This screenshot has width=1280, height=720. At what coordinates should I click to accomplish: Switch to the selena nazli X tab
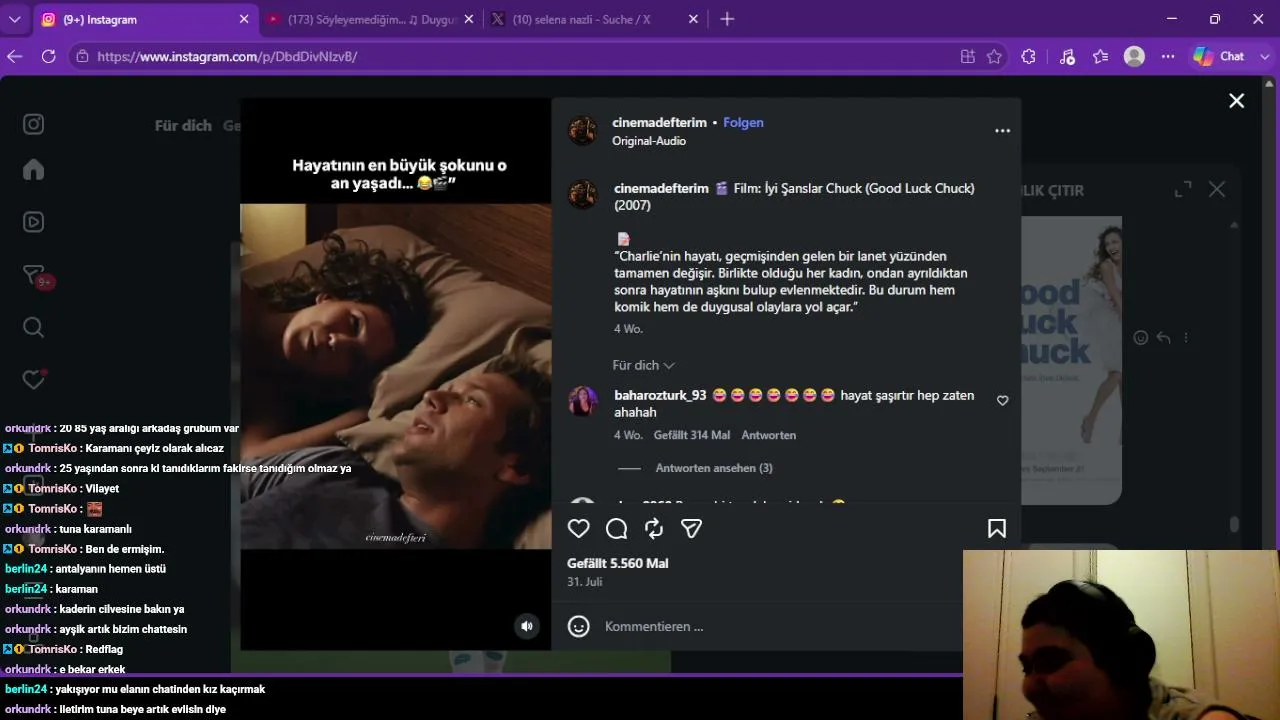(x=595, y=19)
